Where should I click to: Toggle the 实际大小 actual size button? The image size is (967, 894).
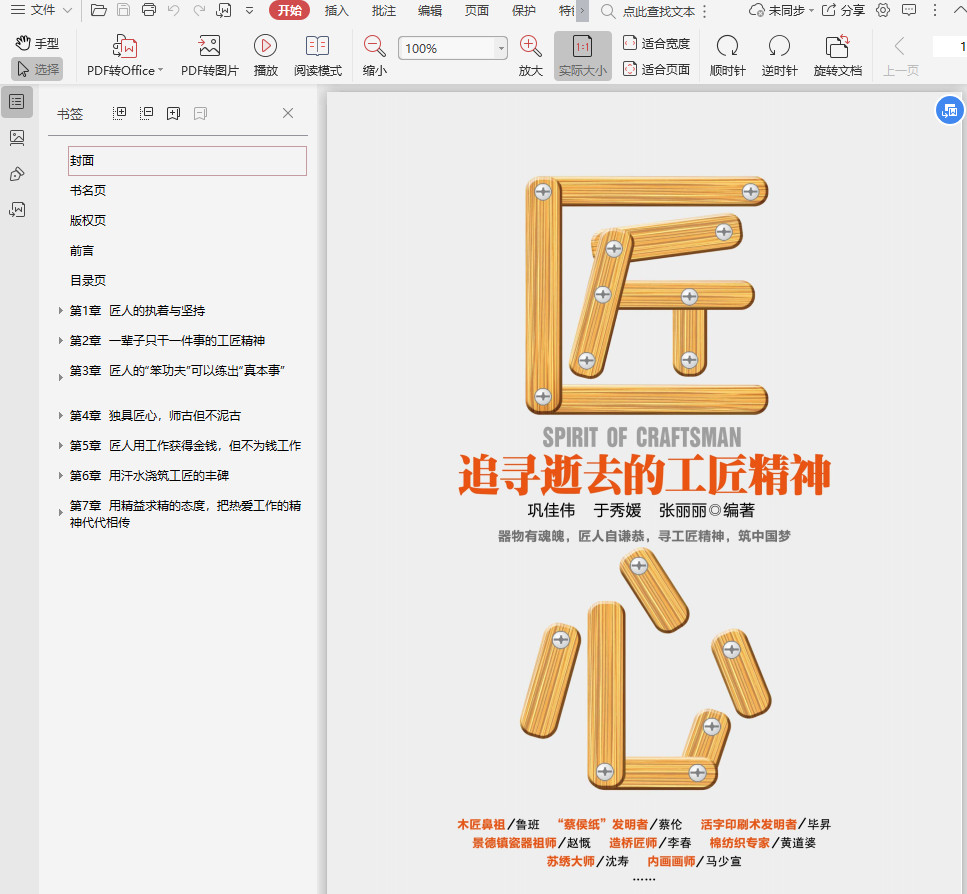coord(583,55)
